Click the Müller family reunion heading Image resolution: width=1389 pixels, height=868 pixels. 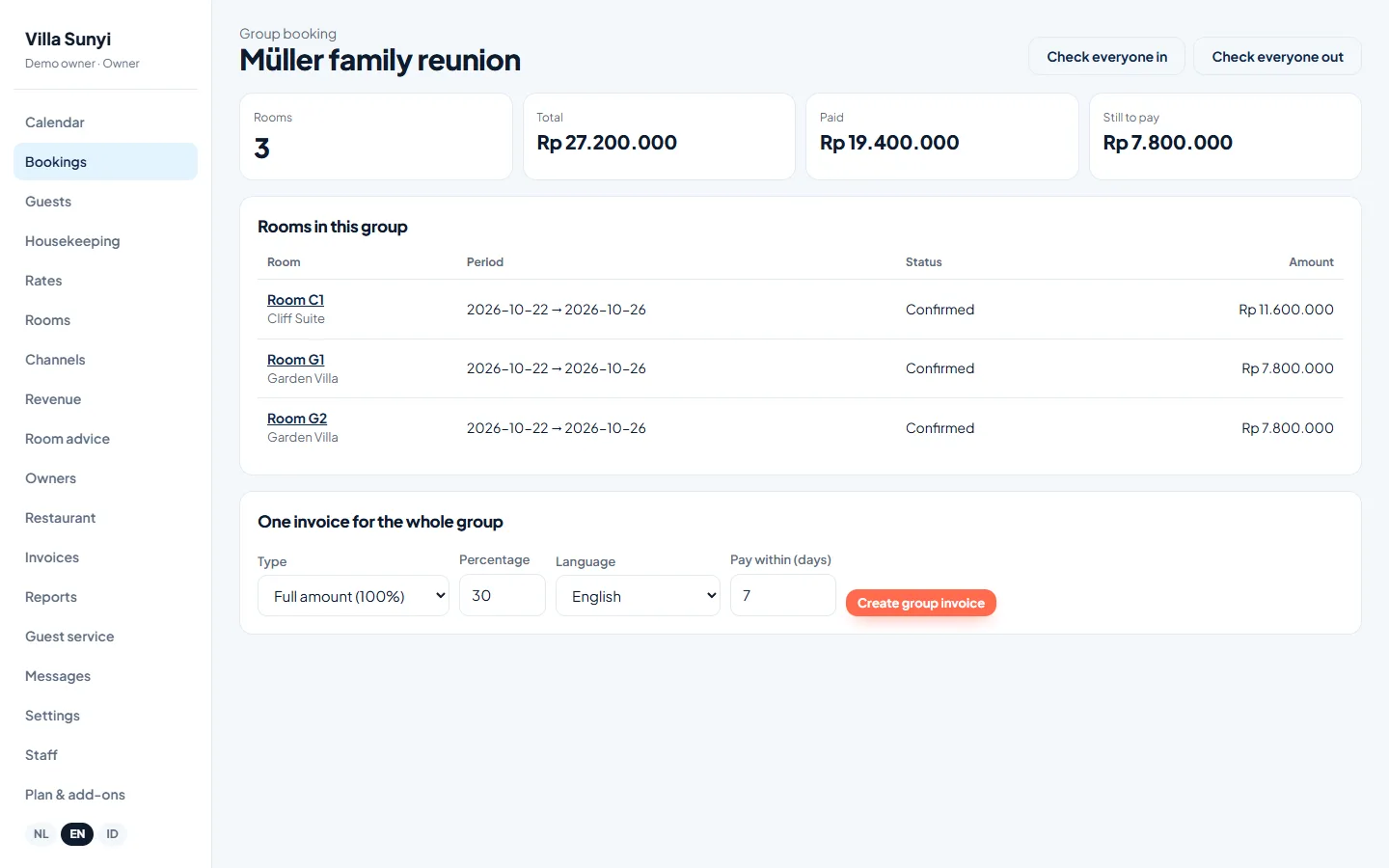[380, 60]
